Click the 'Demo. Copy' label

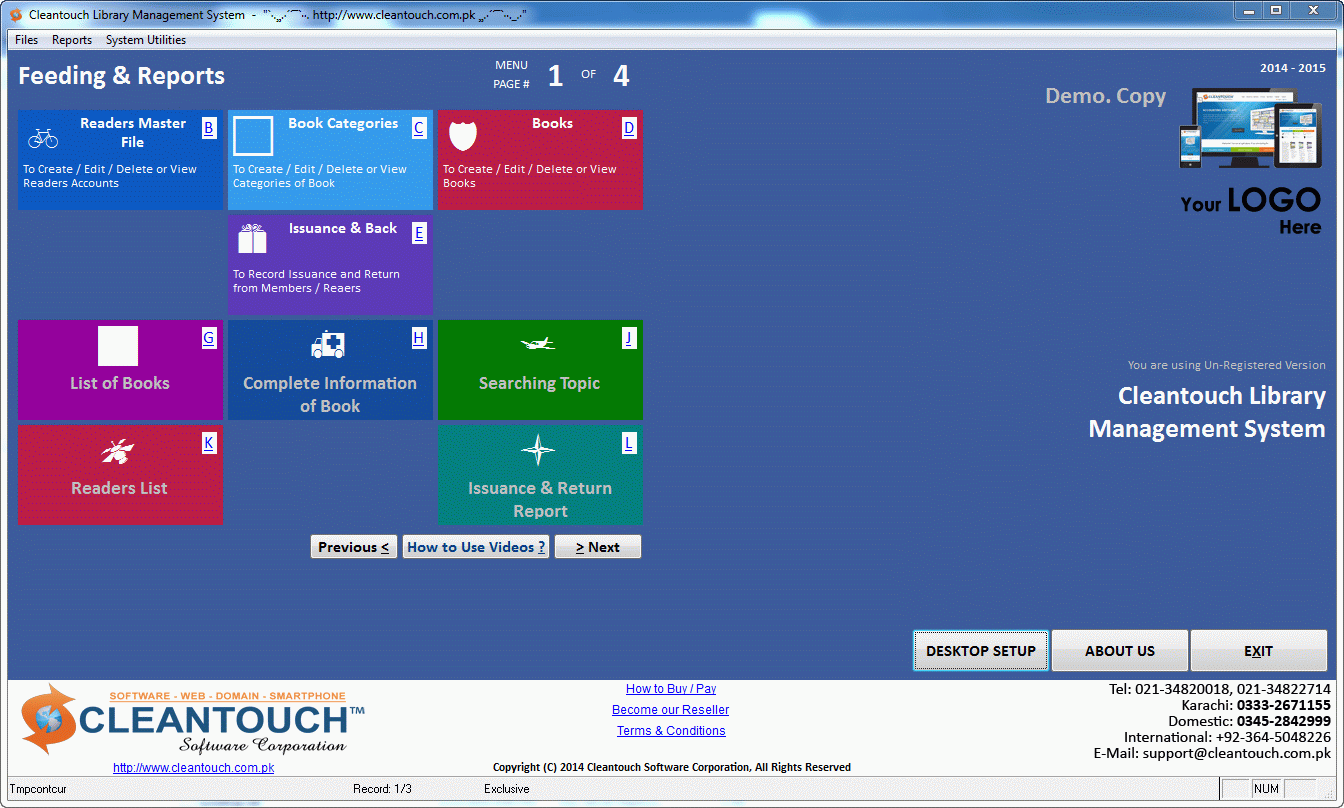coord(1106,97)
